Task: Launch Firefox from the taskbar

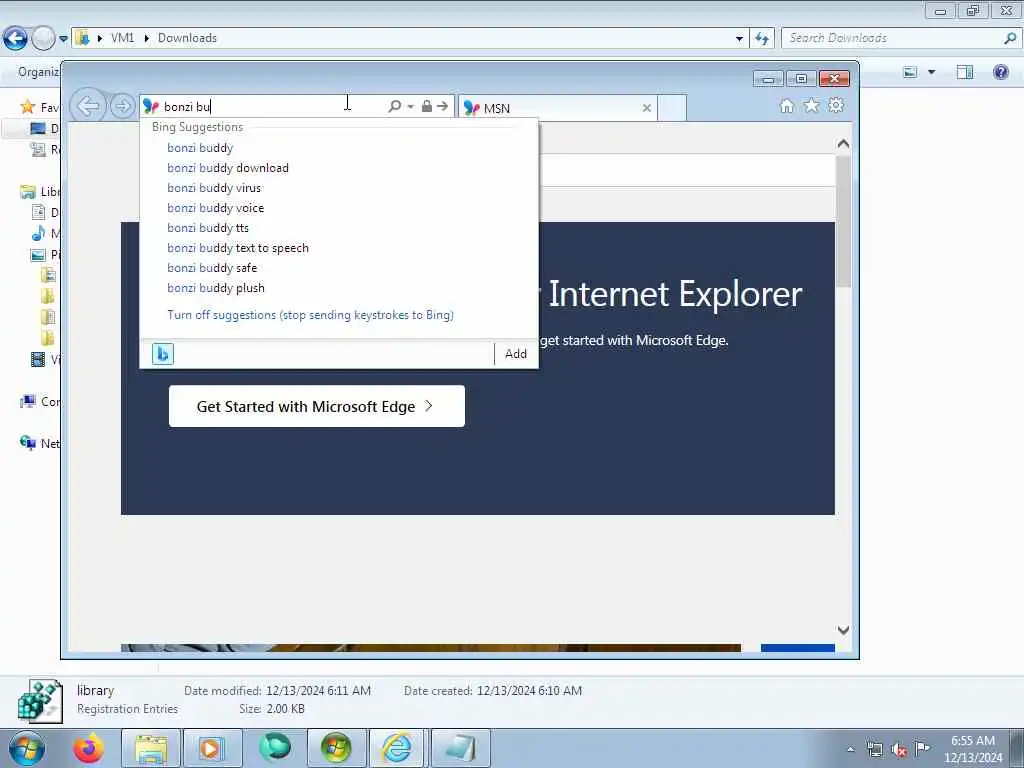Action: click(x=89, y=748)
